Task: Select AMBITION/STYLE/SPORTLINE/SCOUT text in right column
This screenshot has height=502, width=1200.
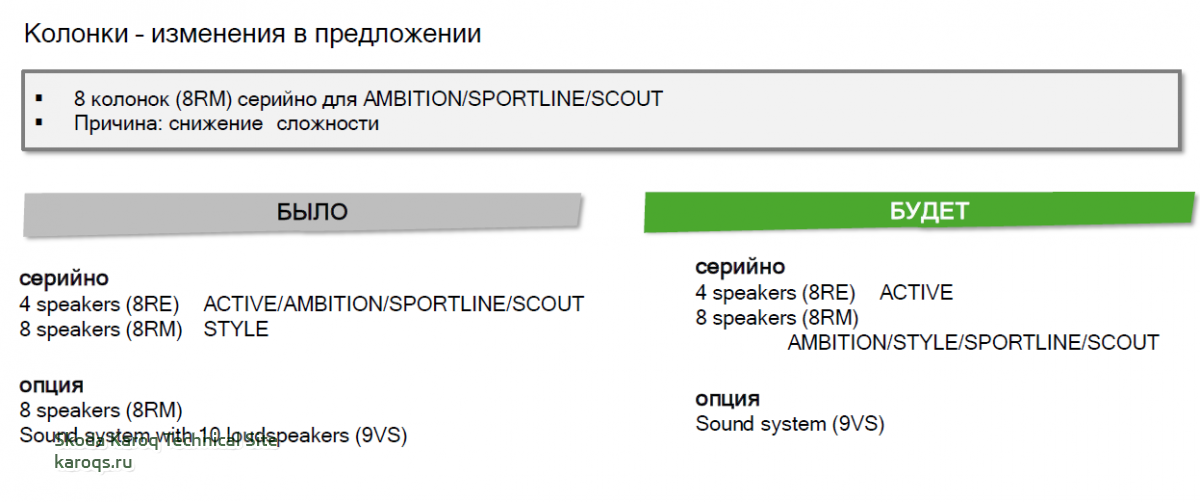Action: 973,343
